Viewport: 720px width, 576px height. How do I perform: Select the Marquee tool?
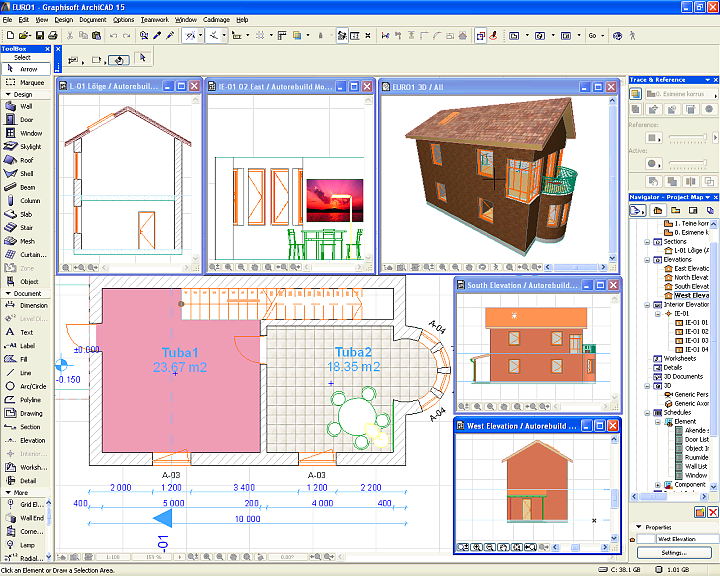coord(26,82)
